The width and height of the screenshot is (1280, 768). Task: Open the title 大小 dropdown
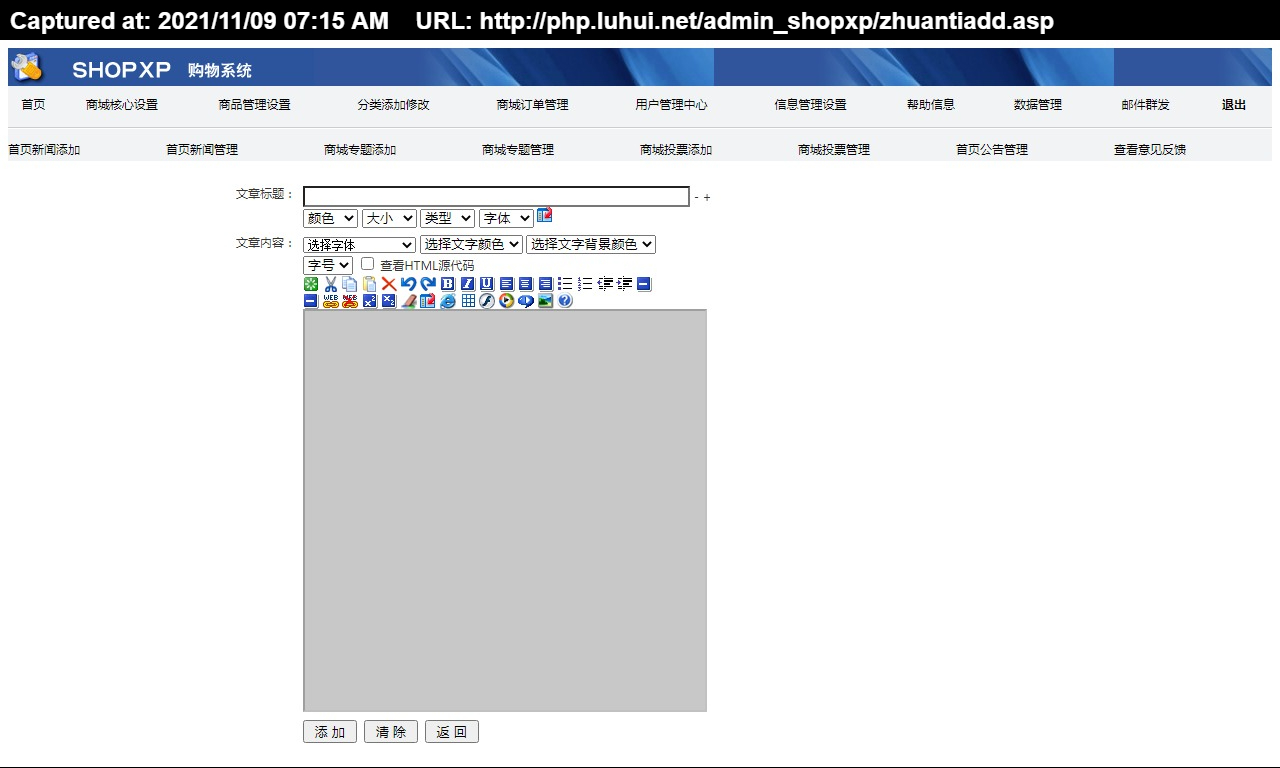[389, 218]
